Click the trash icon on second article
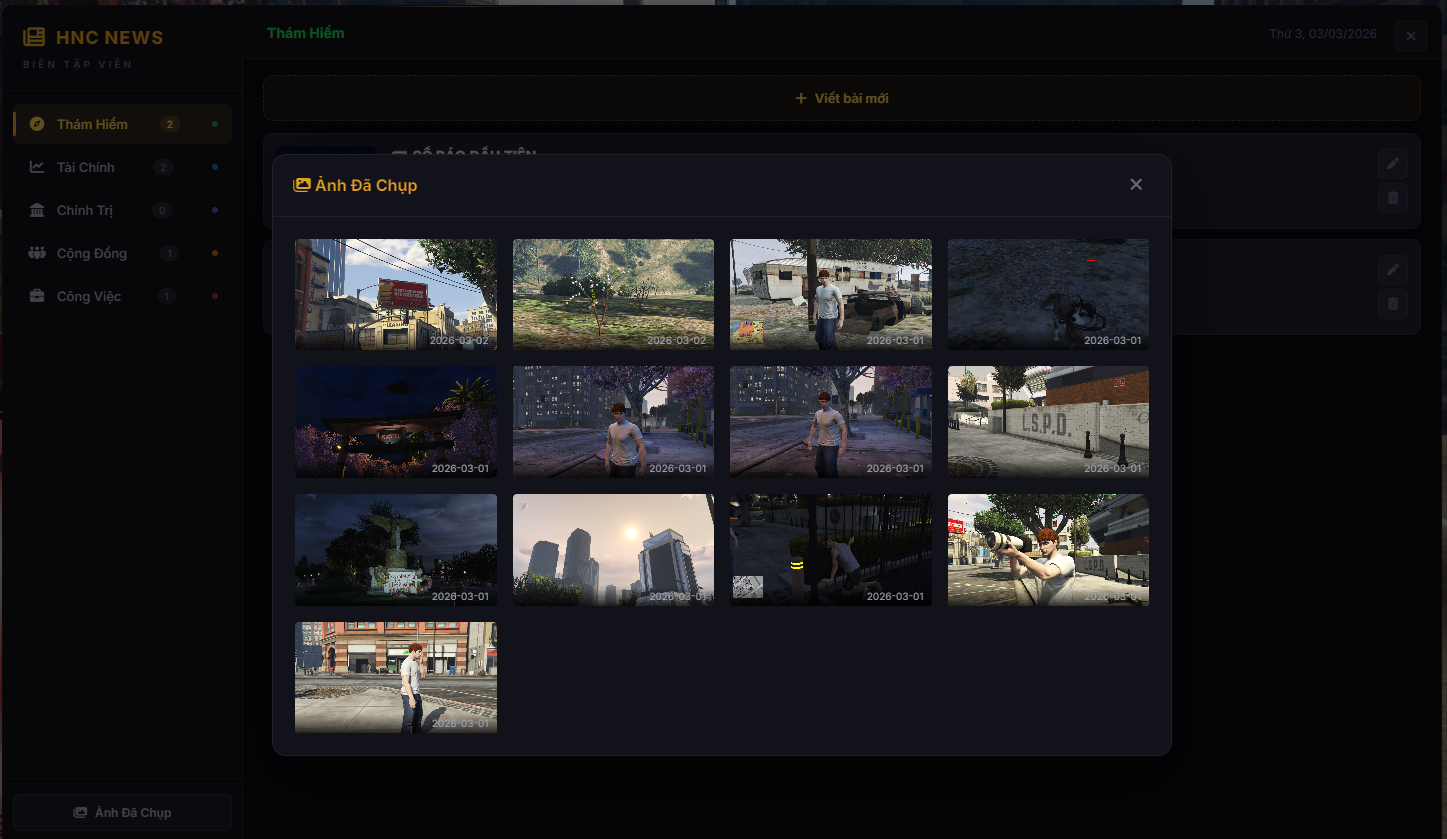The width and height of the screenshot is (1447, 839). point(1393,304)
